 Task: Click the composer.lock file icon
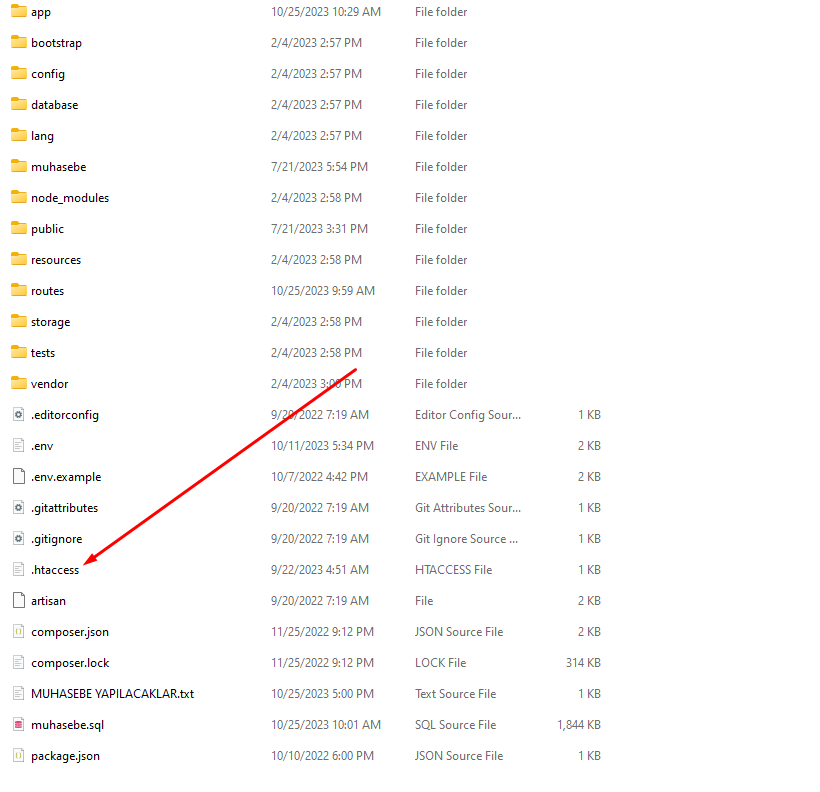19,662
